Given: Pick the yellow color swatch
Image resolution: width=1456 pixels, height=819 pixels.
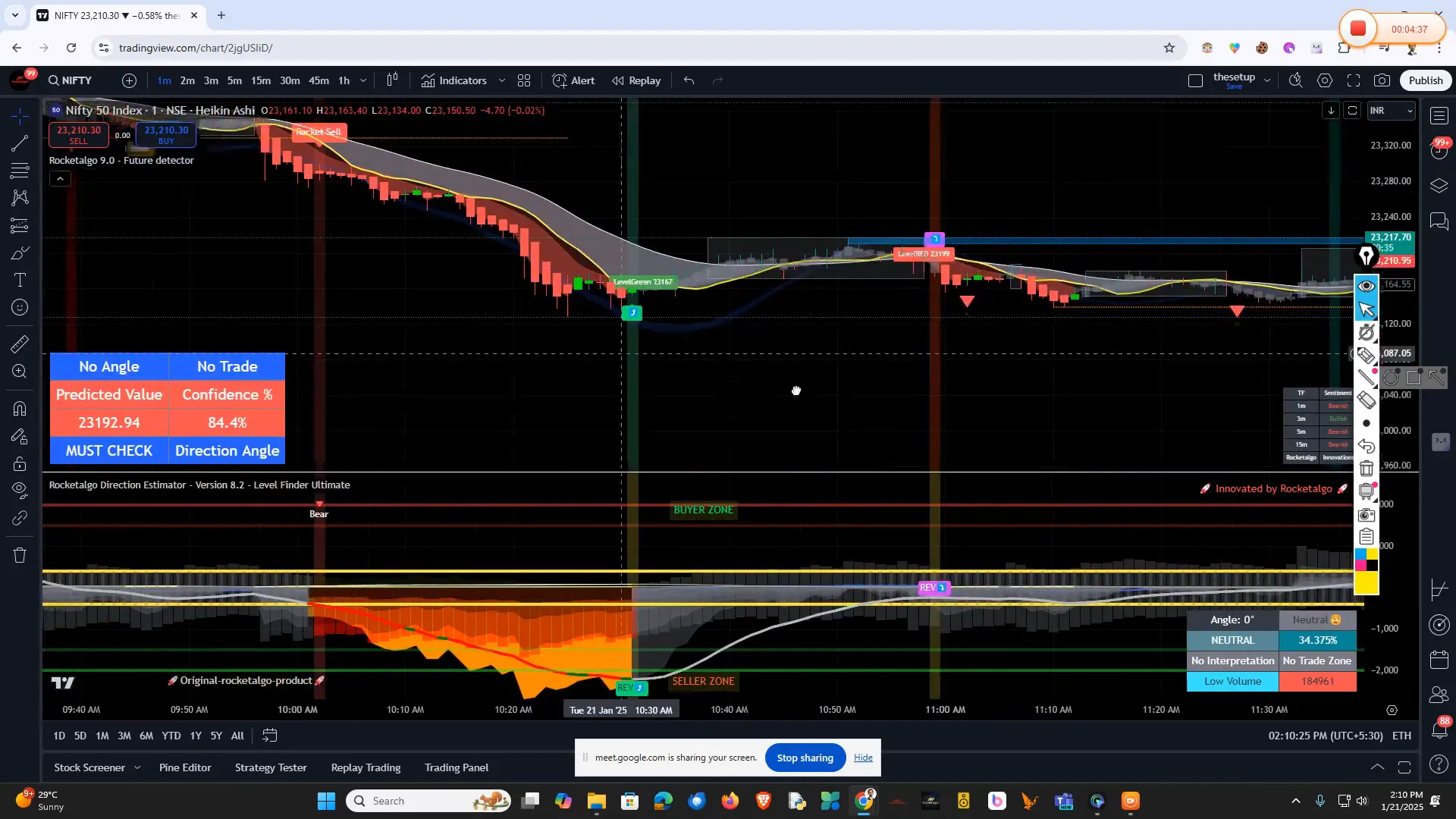Looking at the screenshot, I should click(x=1366, y=583).
